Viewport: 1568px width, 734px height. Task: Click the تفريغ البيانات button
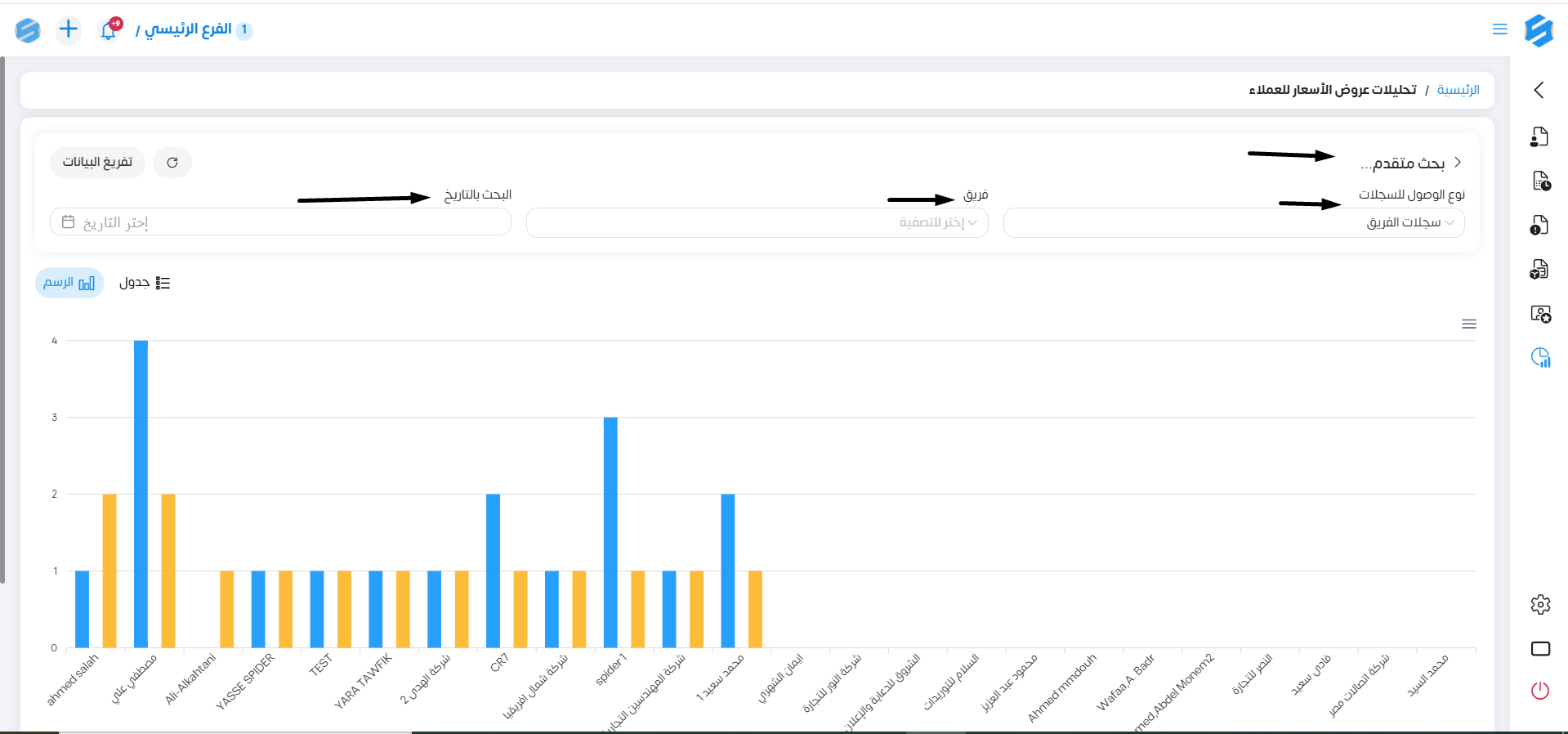tap(97, 163)
